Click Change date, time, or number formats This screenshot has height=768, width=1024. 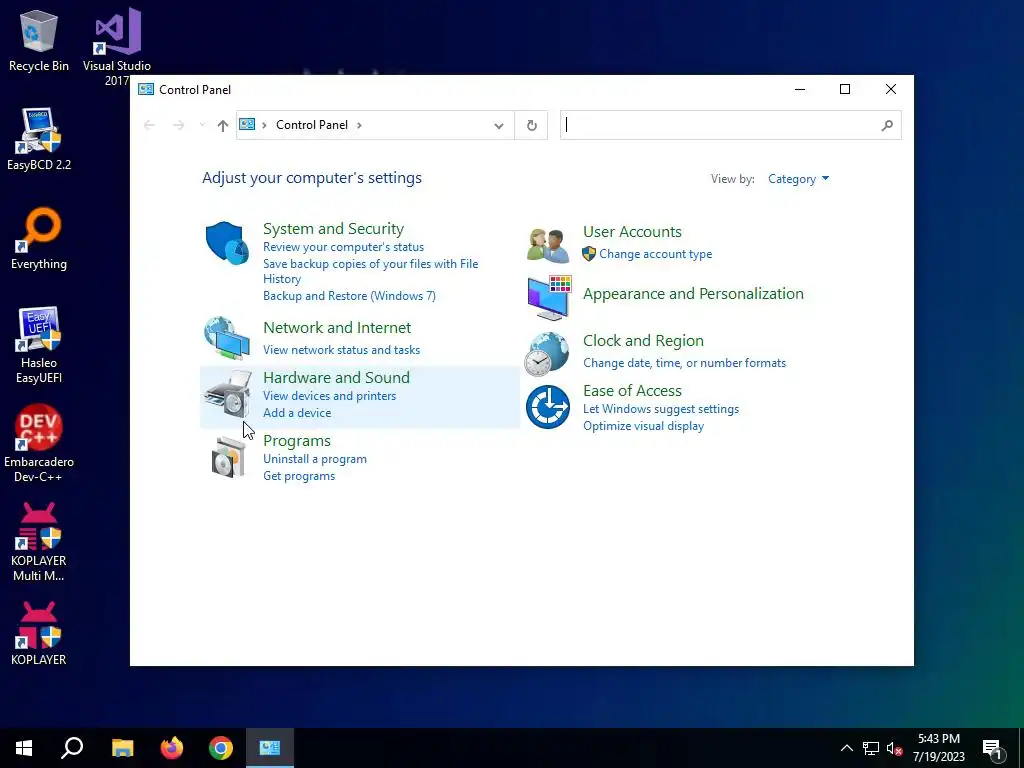[x=684, y=363]
